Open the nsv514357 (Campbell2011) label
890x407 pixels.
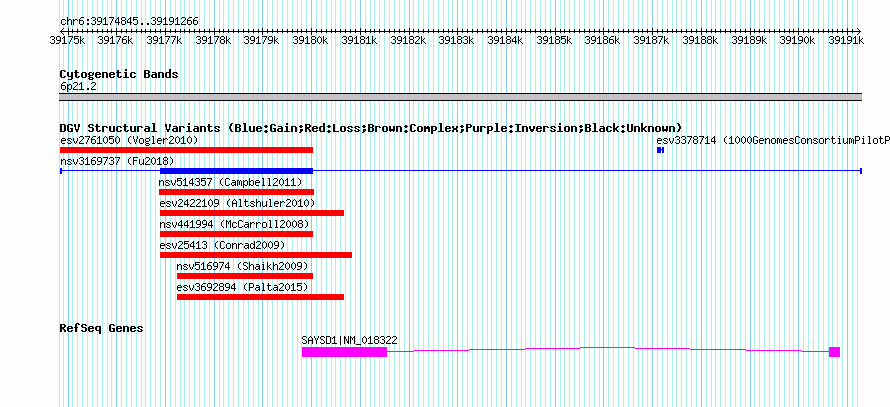(x=230, y=182)
